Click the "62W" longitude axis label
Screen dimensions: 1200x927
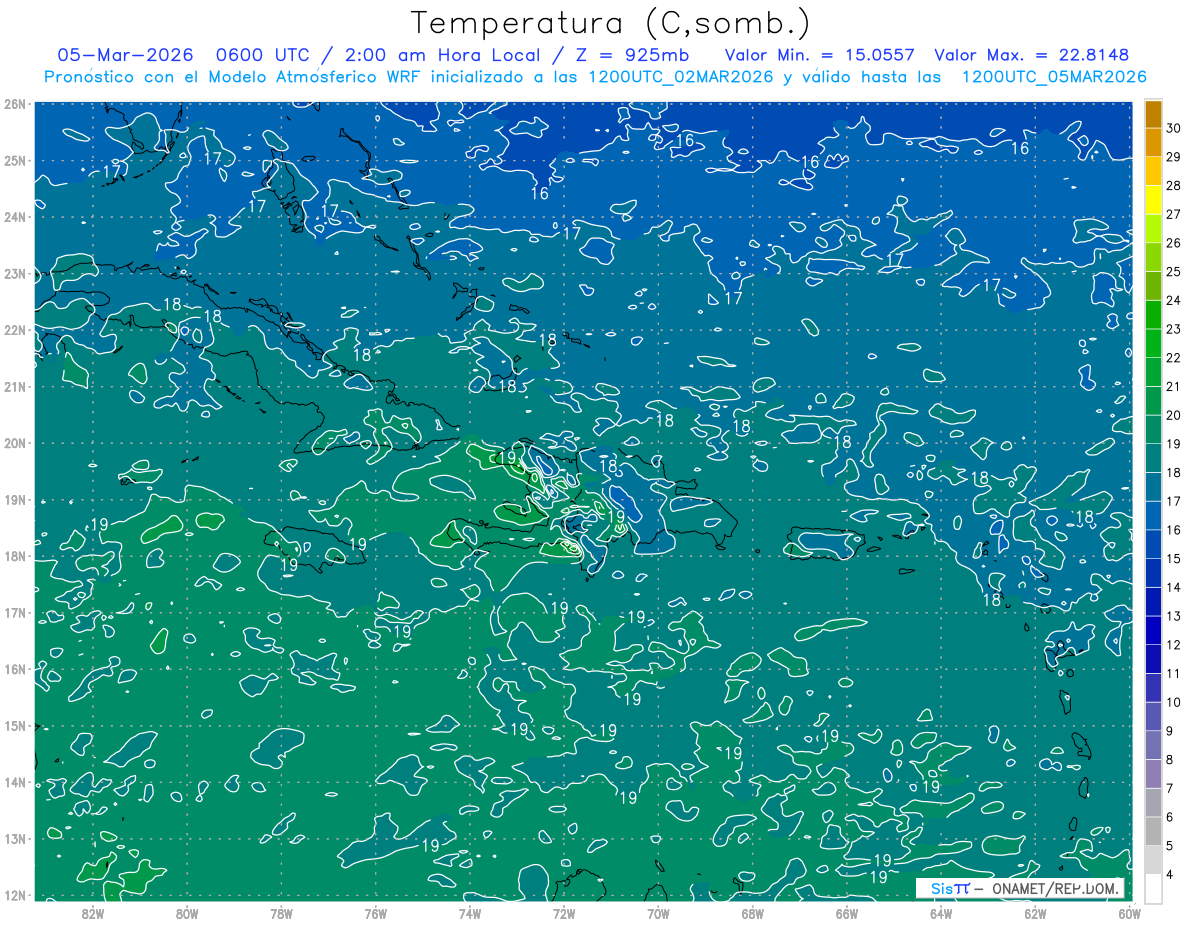pyautogui.click(x=1035, y=912)
